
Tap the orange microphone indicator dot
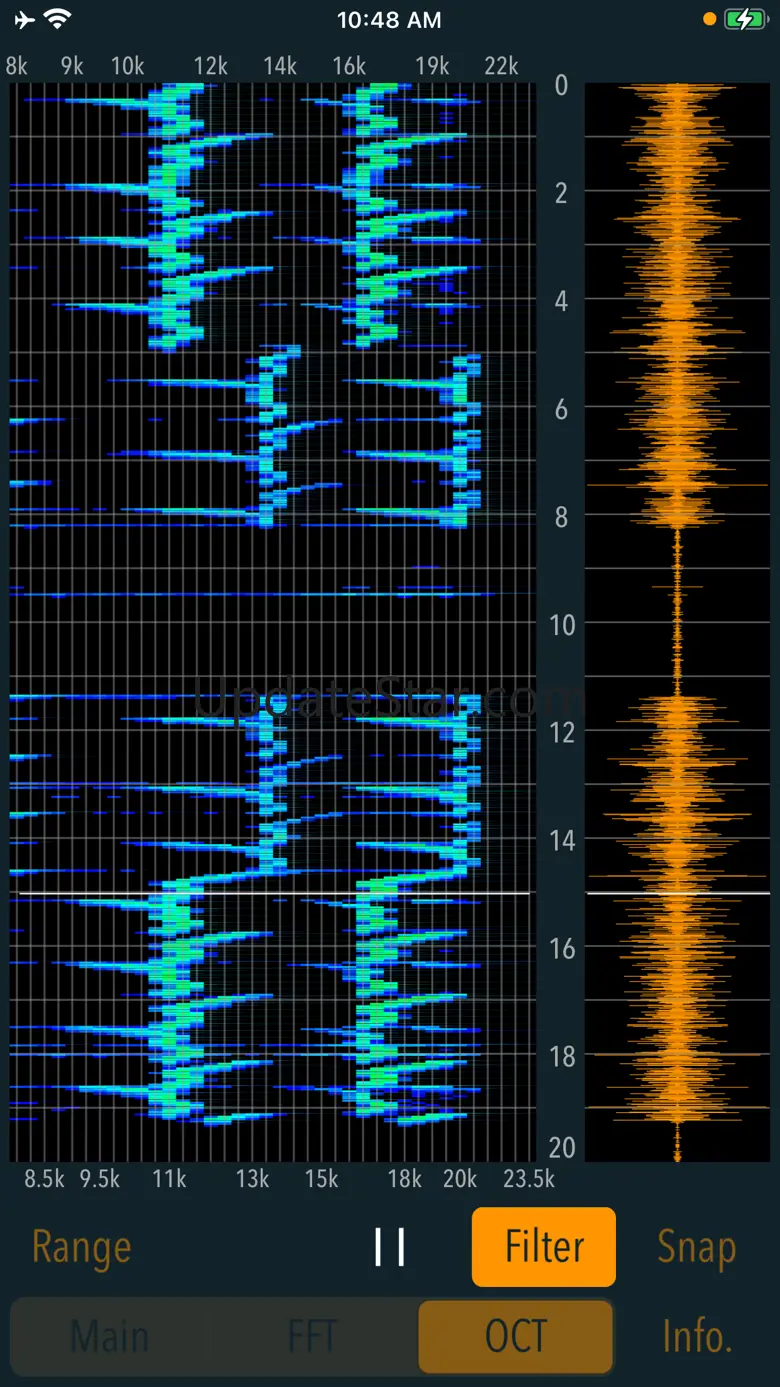click(710, 19)
